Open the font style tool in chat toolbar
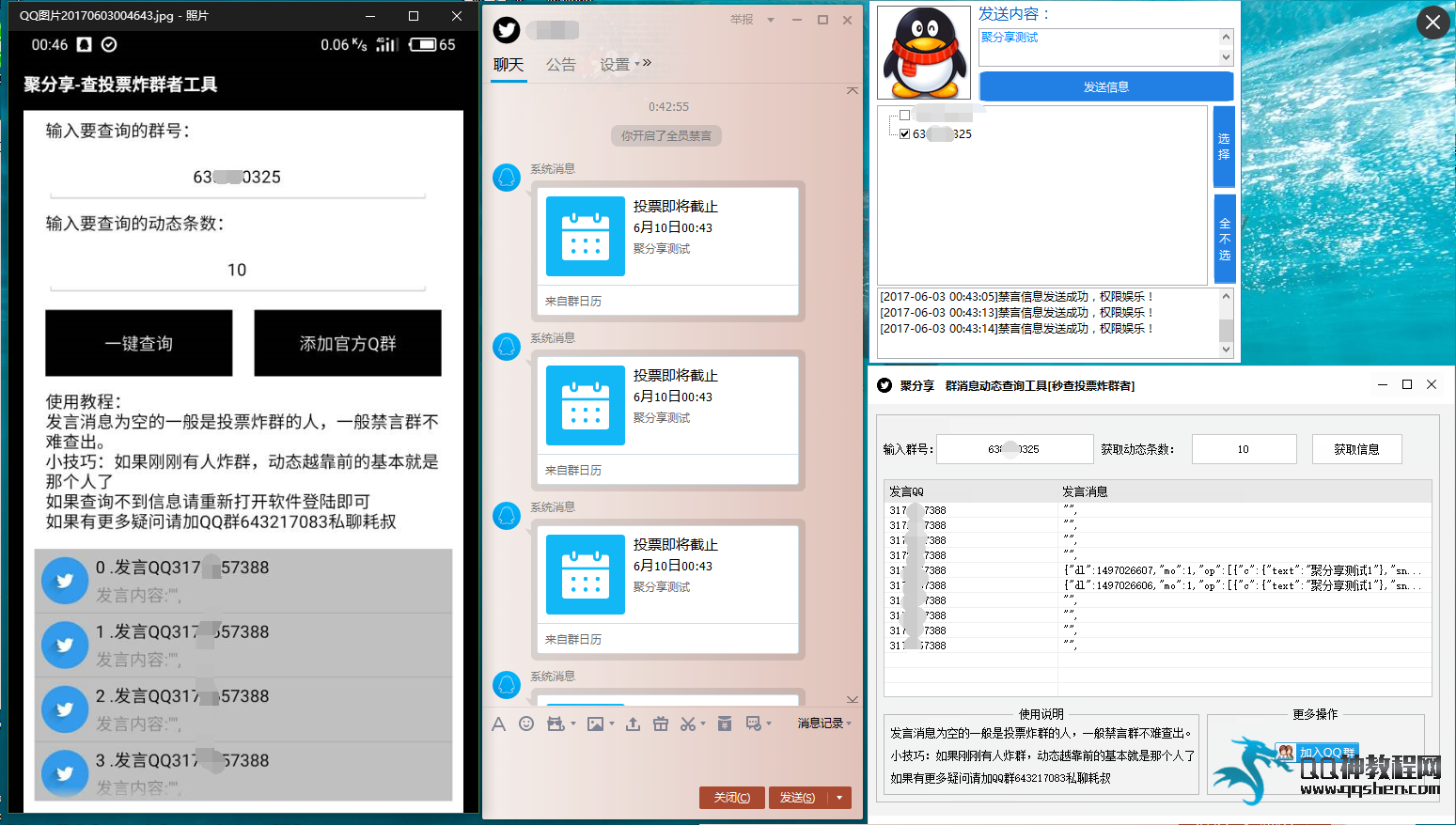Screen dimensions: 1456x825 pyautogui.click(x=498, y=724)
